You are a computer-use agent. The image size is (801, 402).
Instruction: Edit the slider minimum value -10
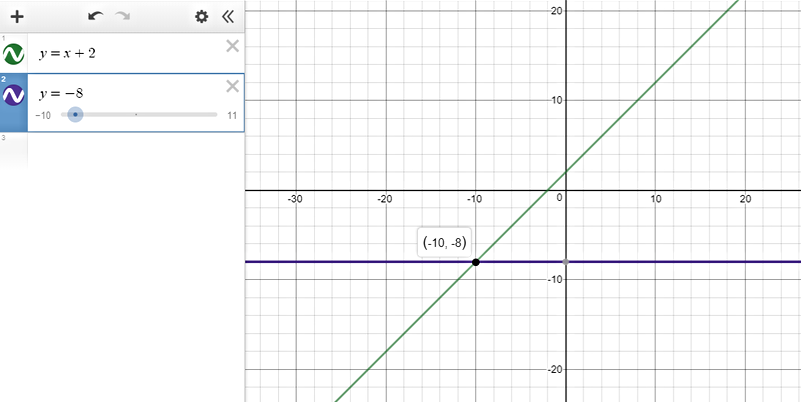click(43, 116)
